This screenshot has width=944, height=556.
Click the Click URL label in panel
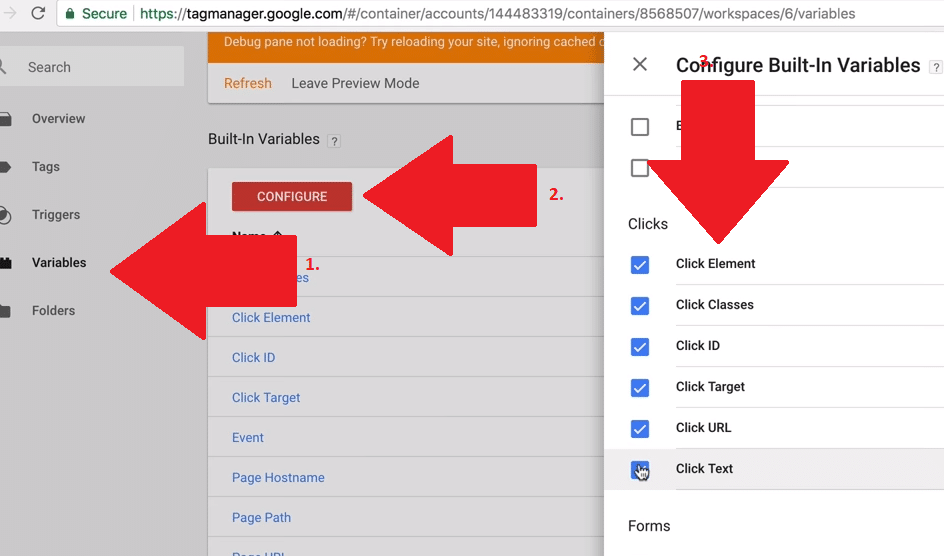coord(703,427)
